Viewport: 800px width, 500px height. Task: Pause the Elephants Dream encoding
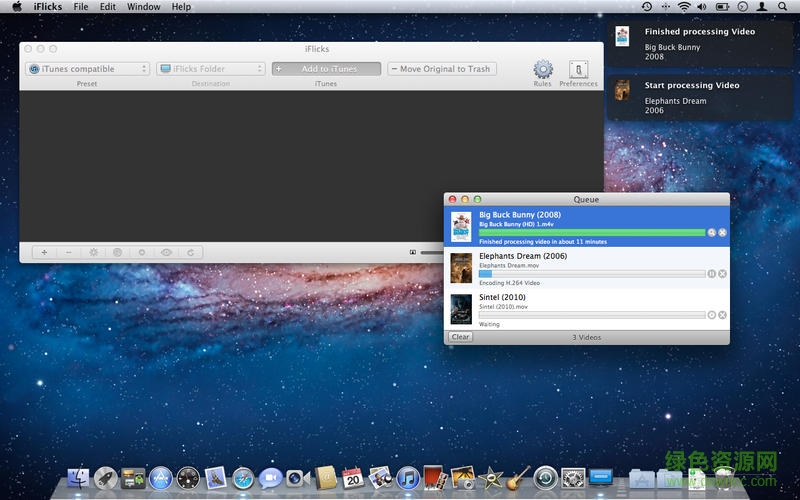pos(711,273)
